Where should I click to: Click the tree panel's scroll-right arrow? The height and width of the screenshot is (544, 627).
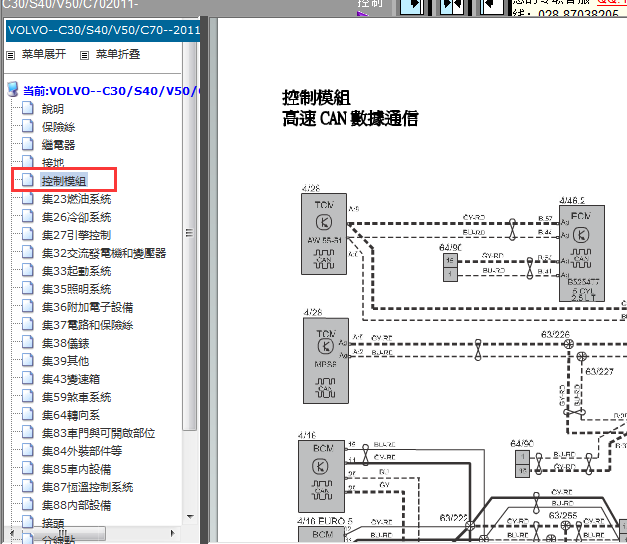pyautogui.click(x=173, y=533)
